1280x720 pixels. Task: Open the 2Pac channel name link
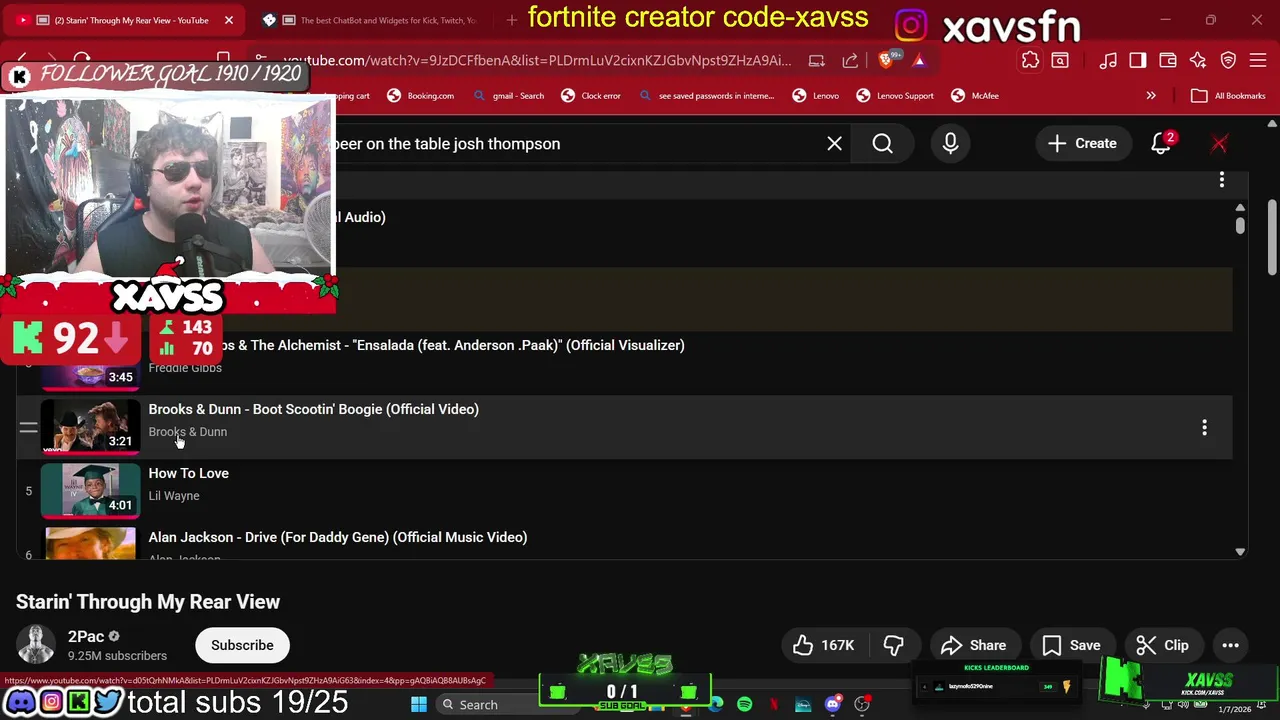coord(86,636)
